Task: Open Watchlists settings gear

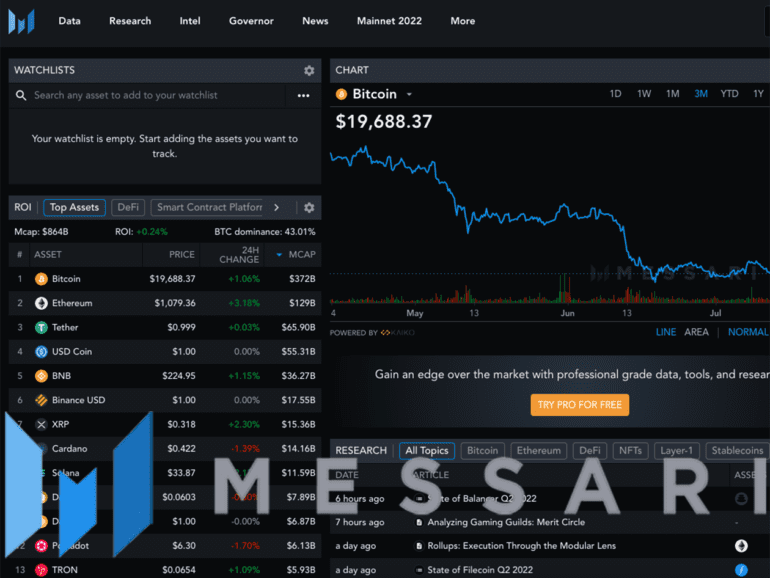Action: pos(309,71)
